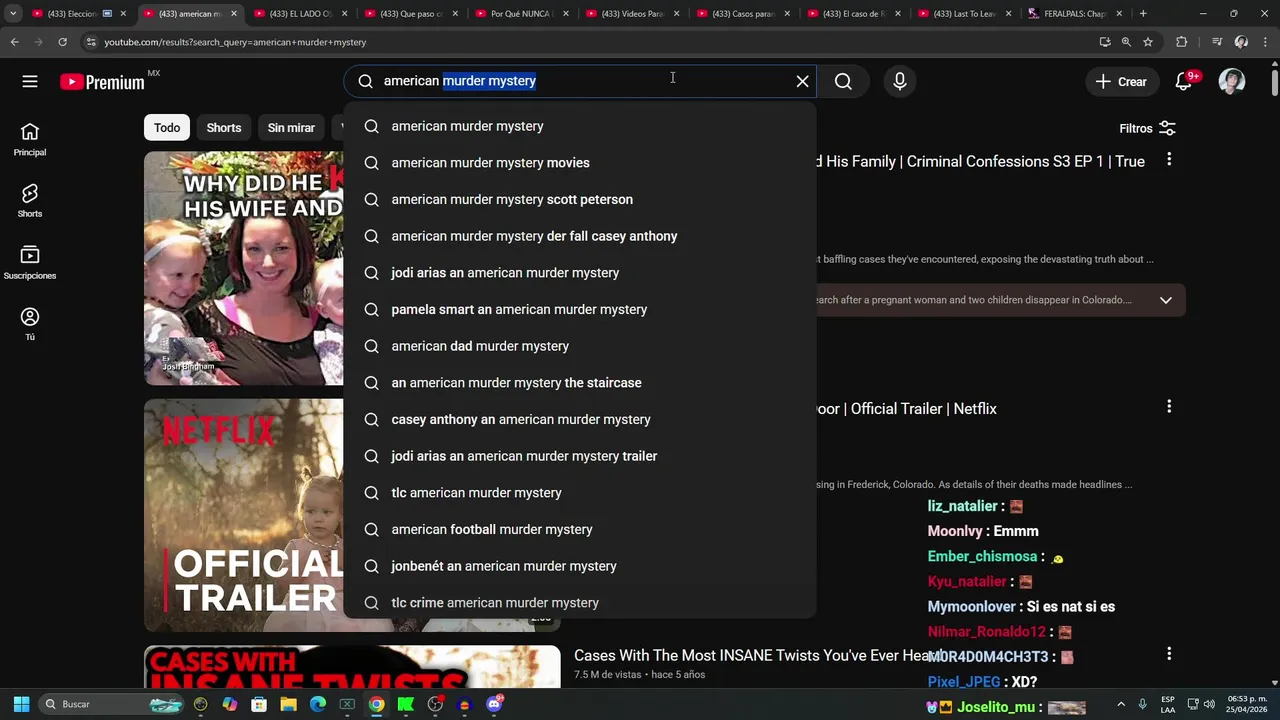Open the Netflix Official Trailer thumbnail

(x=243, y=515)
